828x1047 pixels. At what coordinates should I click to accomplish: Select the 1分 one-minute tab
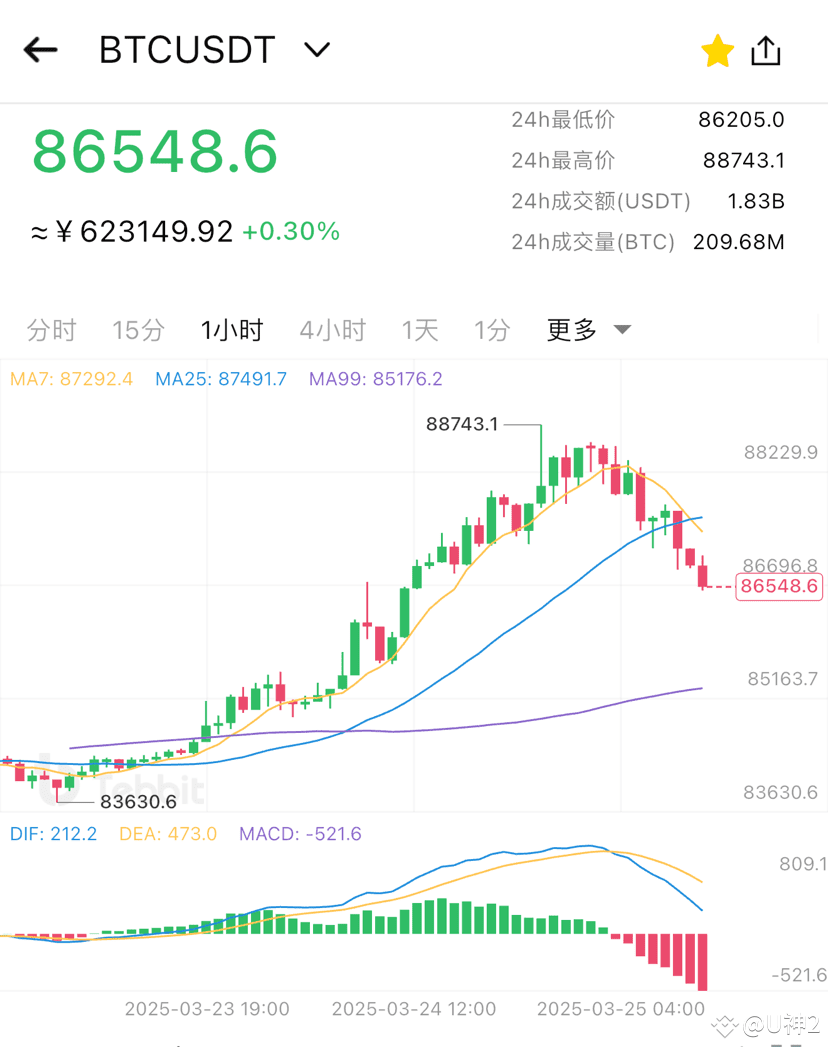(491, 329)
